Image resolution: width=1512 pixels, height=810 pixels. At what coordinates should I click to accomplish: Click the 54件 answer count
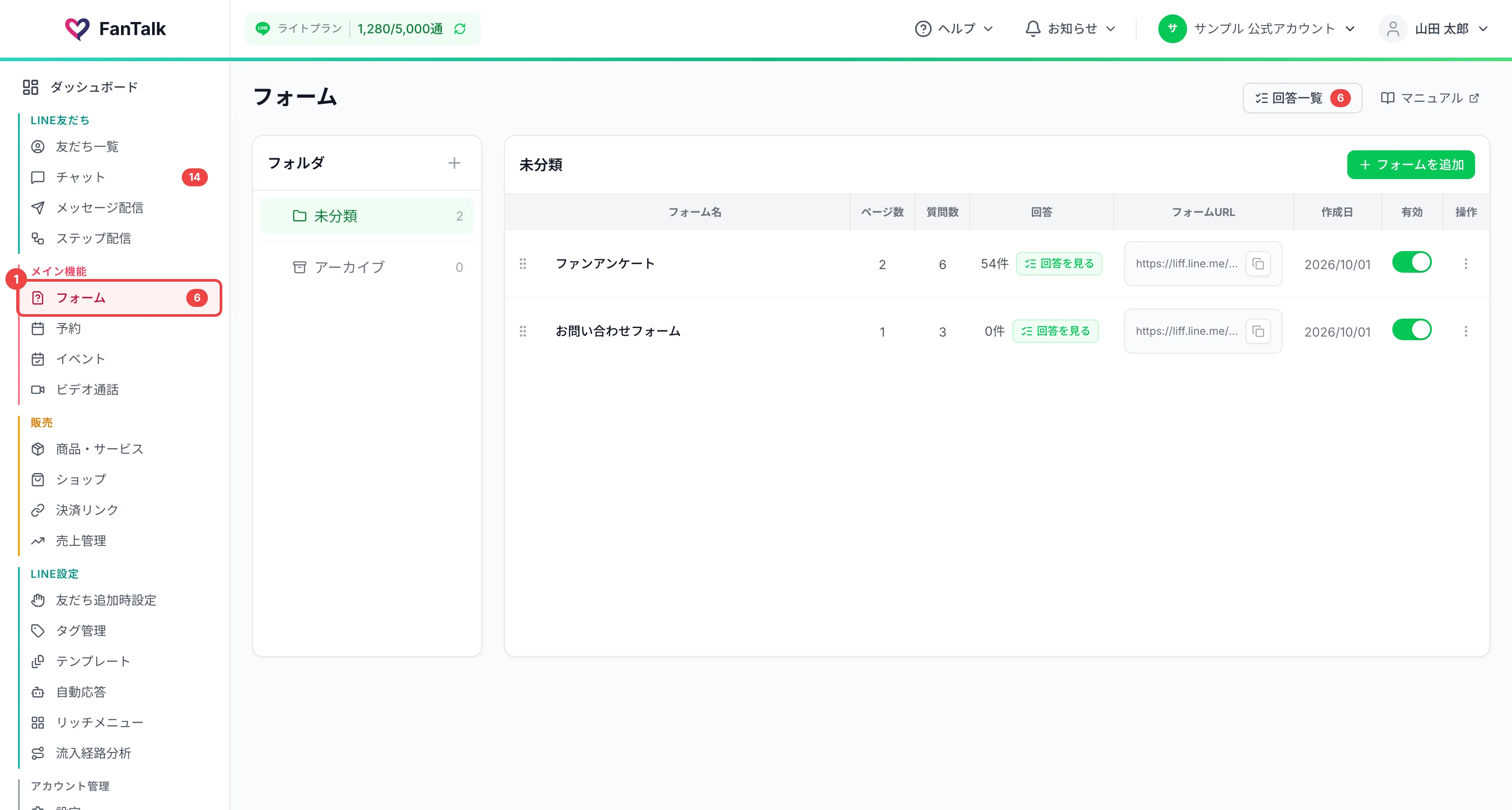(x=994, y=264)
